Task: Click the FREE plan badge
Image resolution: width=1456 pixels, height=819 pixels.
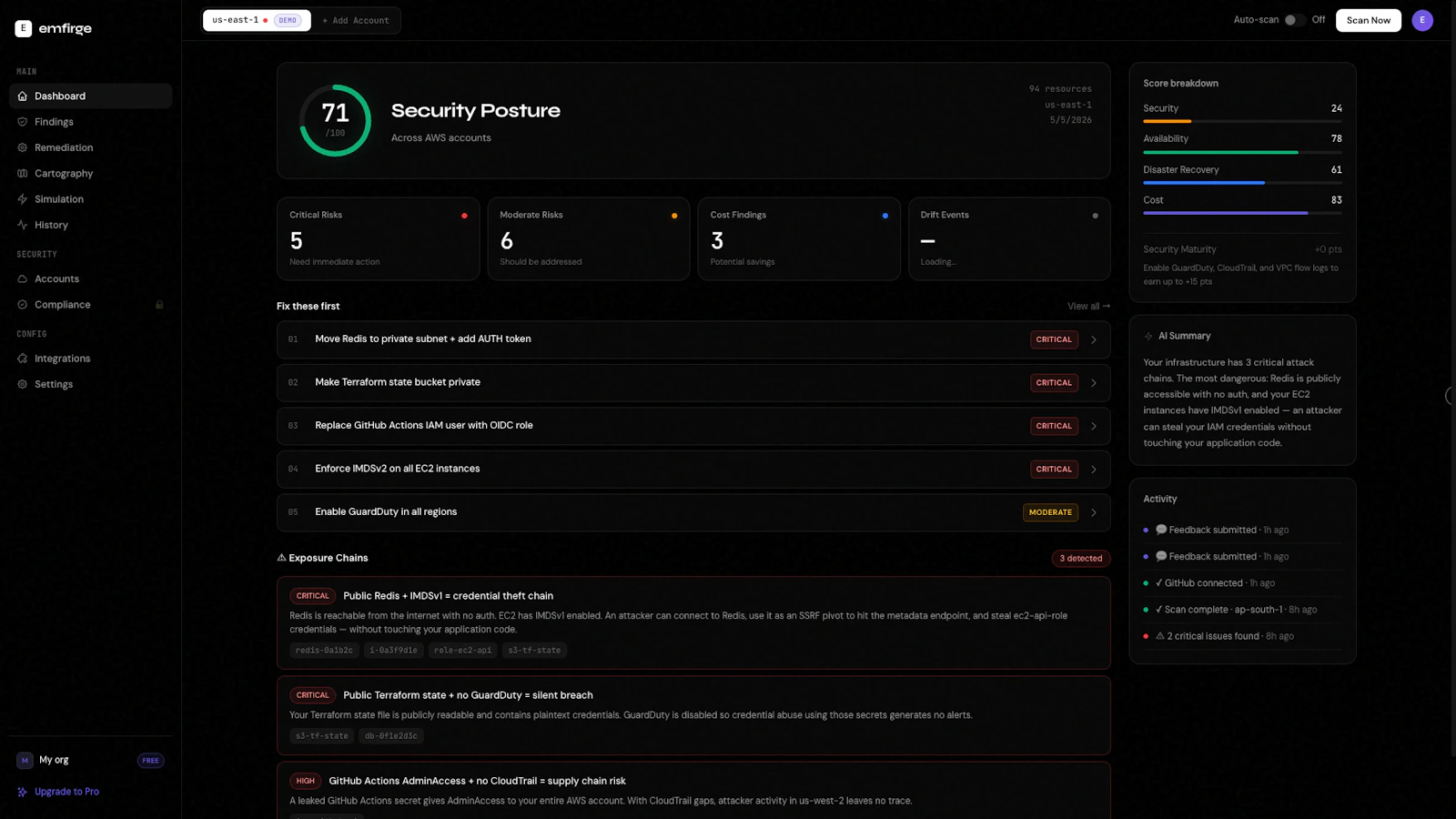Action: point(150,761)
